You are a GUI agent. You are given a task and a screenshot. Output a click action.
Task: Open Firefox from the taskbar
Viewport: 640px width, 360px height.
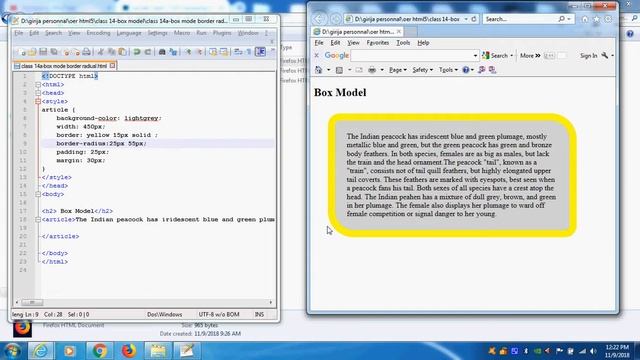129,351
